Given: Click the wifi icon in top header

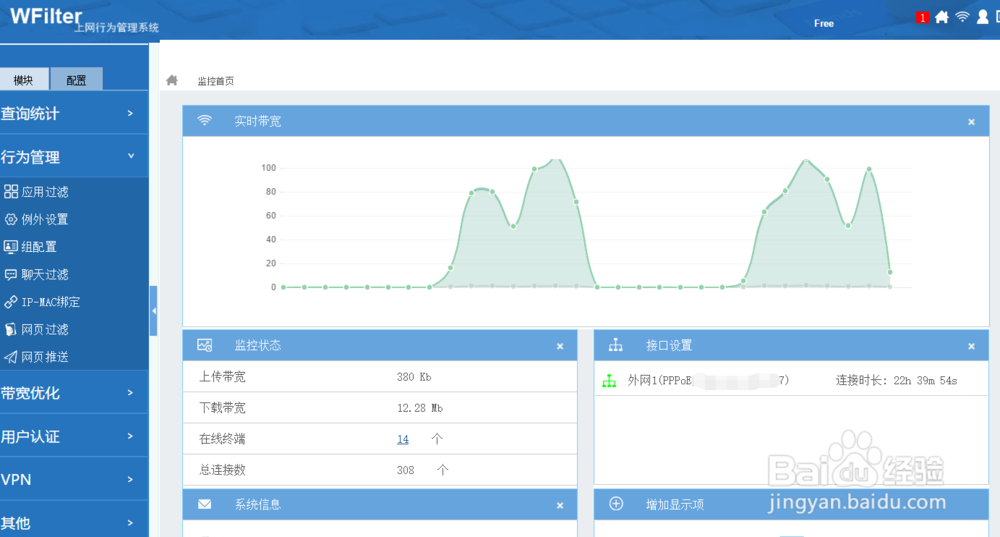Looking at the screenshot, I should click(962, 17).
